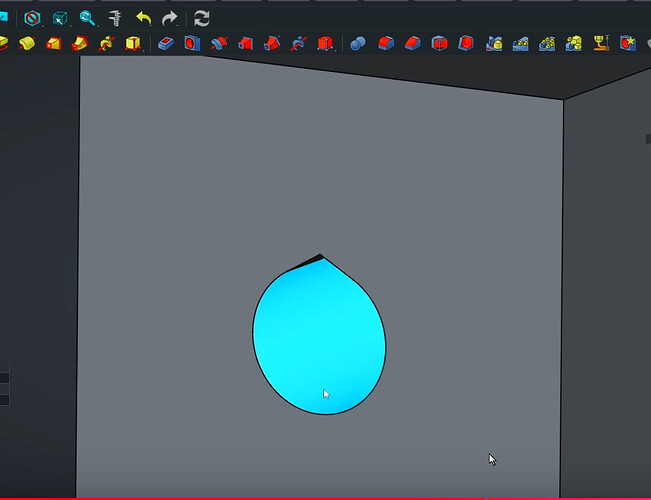This screenshot has height=500, width=651.
Task: Select the Pocket tool icon
Action: tap(166, 43)
